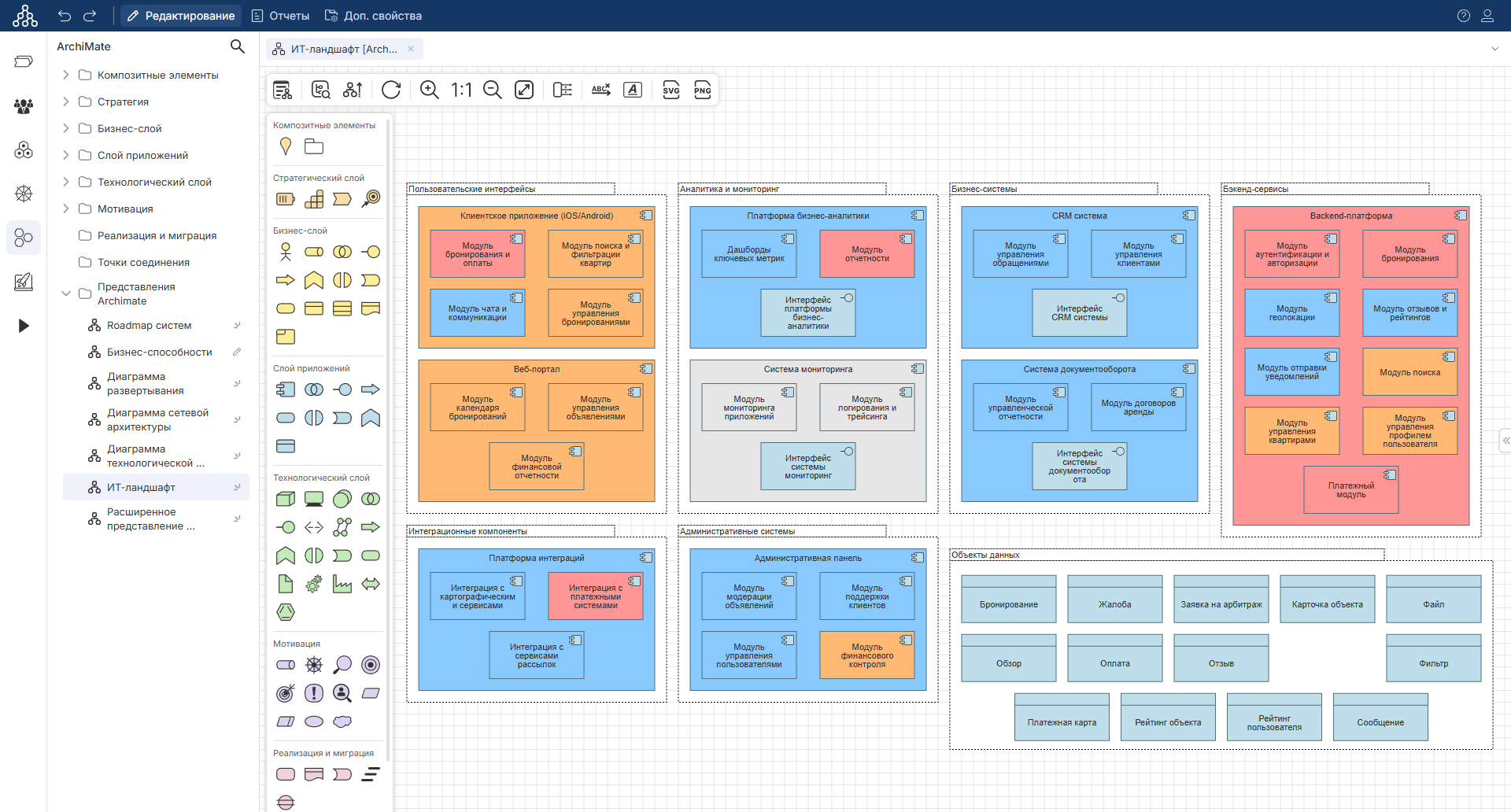Expand the Бизнес-слой folder
Image resolution: width=1511 pixels, height=812 pixels.
point(66,128)
